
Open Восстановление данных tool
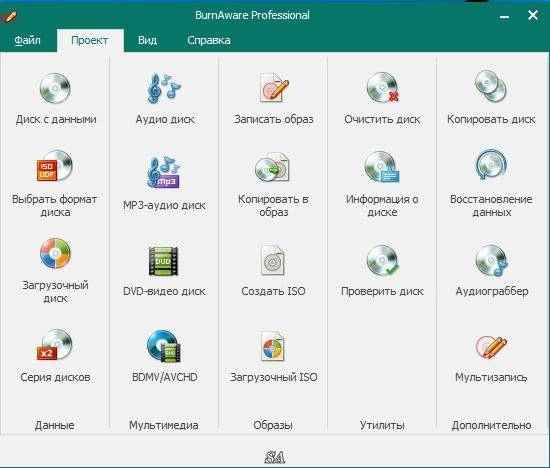point(491,184)
